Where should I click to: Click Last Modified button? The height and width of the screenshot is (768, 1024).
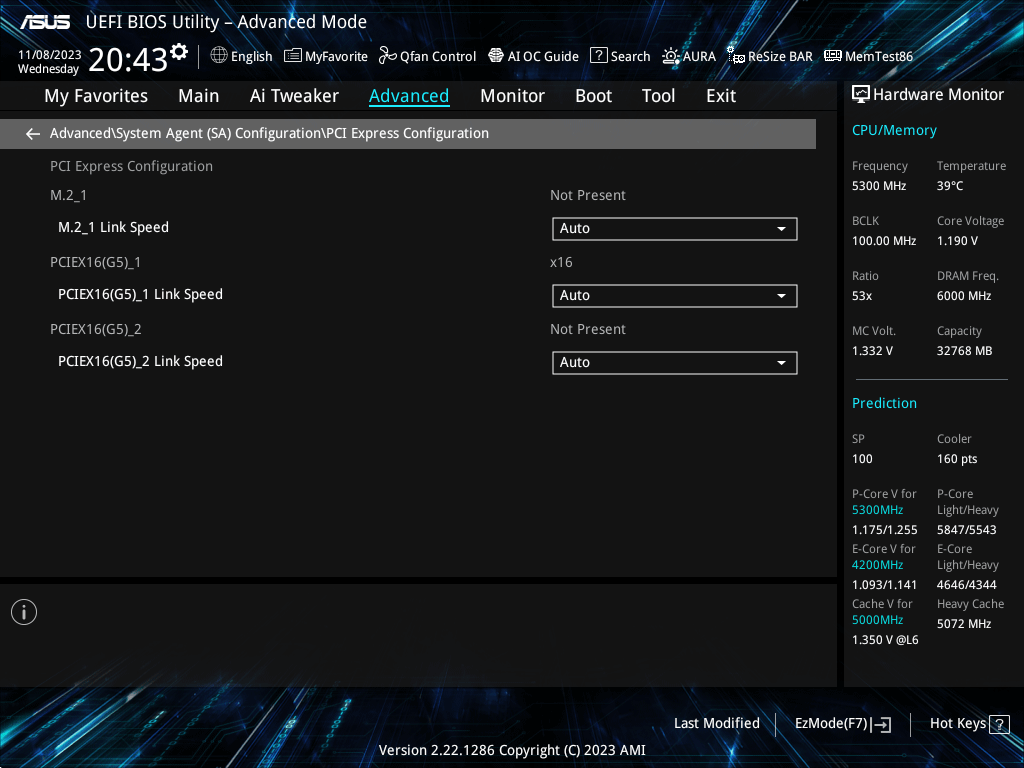coord(717,724)
